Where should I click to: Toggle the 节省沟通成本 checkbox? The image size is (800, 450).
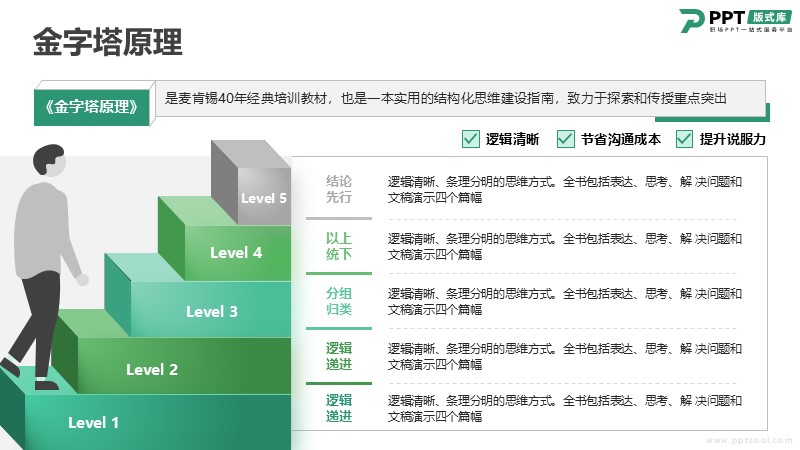click(566, 139)
